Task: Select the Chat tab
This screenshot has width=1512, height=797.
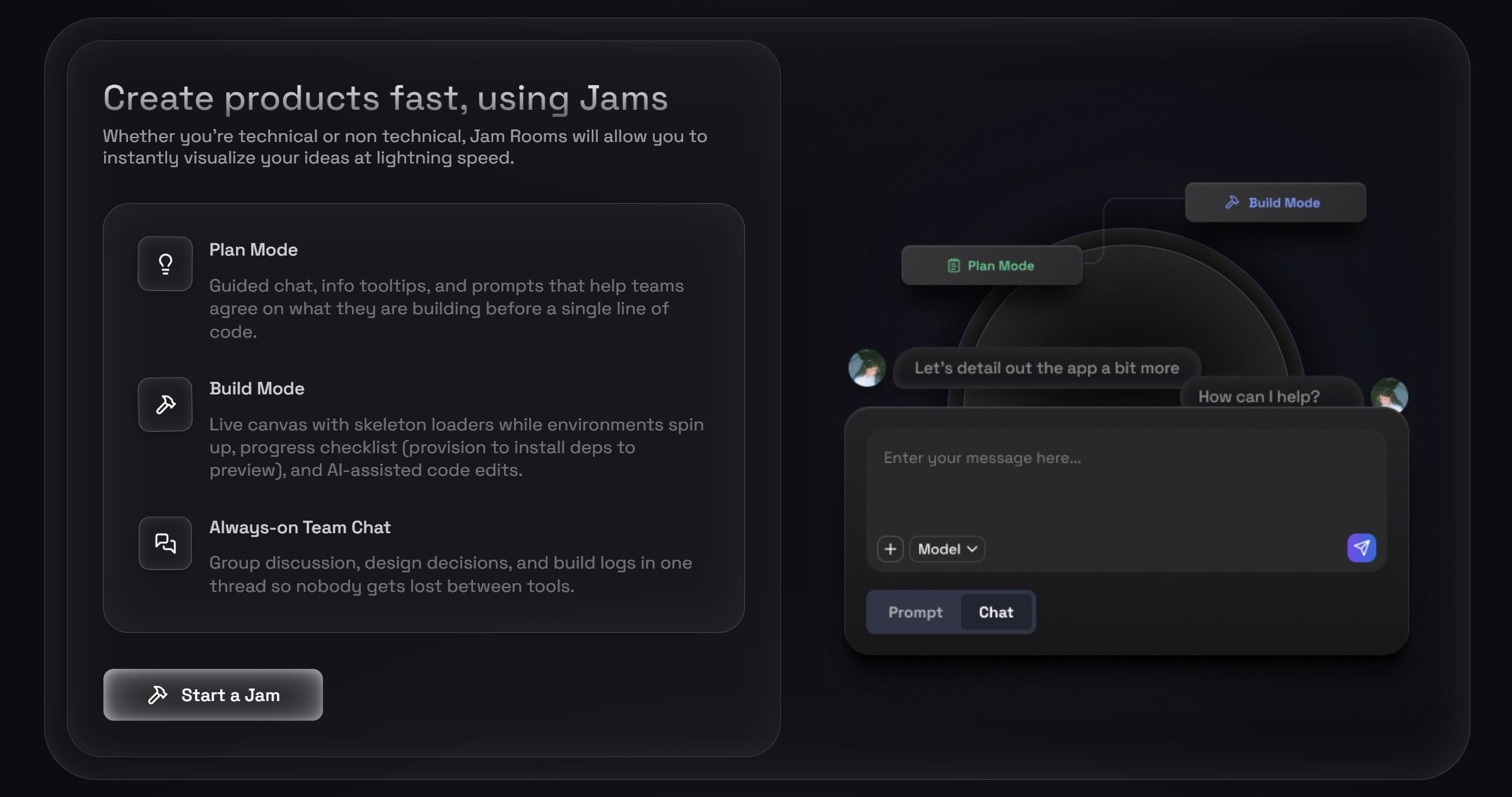Action: tap(995, 612)
